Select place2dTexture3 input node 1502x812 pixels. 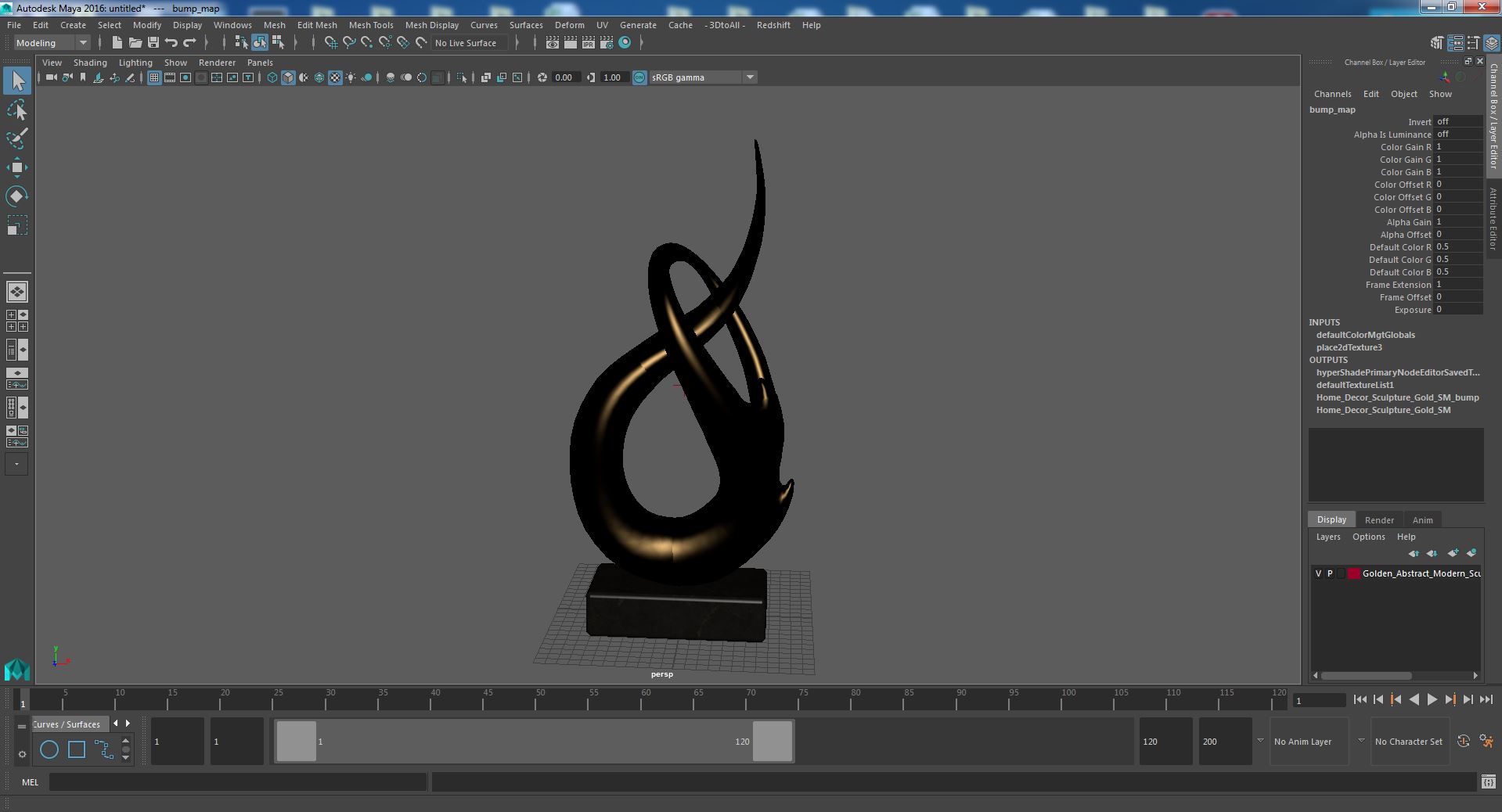click(x=1349, y=347)
